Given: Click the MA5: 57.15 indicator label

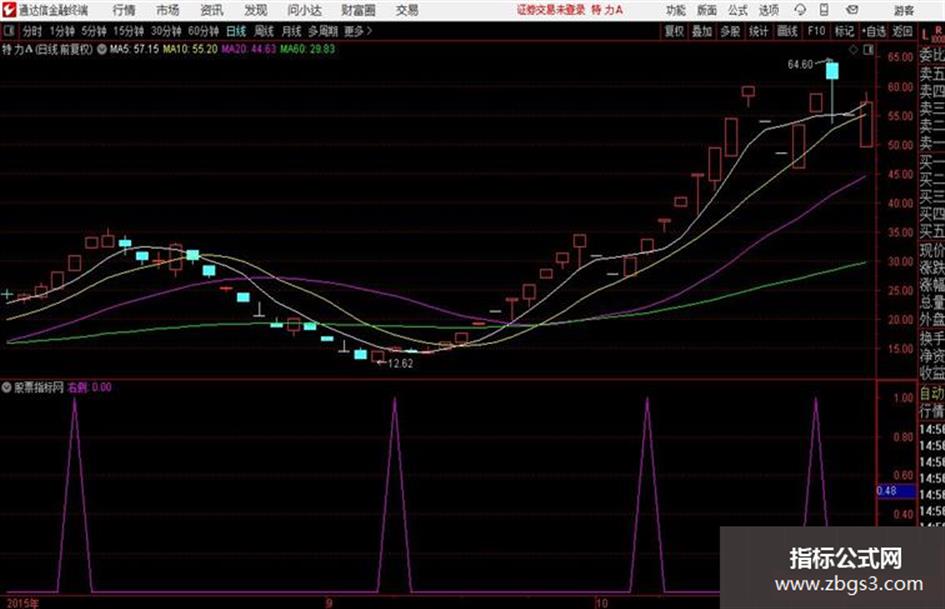Looking at the screenshot, I should [134, 49].
